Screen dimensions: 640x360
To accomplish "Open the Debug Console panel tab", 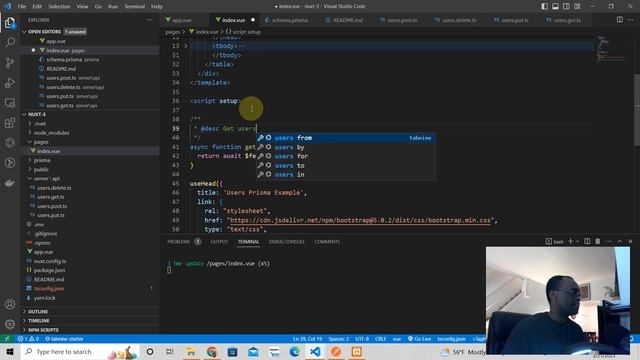I will point(287,242).
